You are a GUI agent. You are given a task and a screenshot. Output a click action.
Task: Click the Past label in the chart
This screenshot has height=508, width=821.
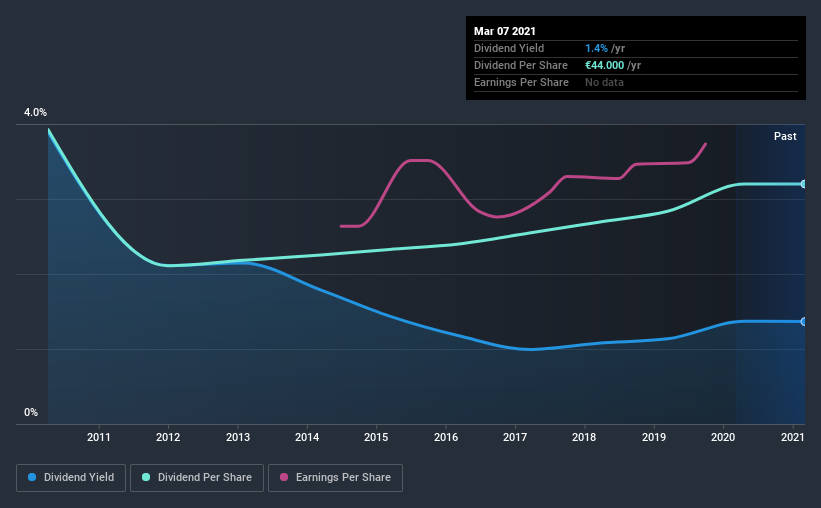[785, 136]
